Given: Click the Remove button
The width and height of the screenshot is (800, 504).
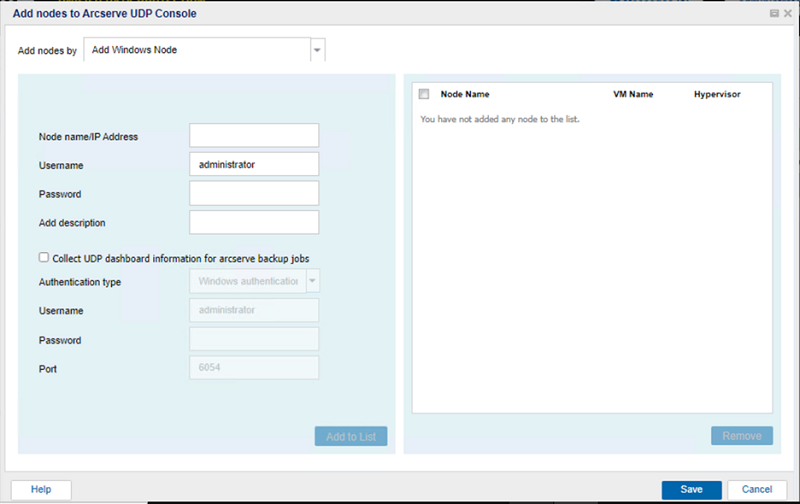Looking at the screenshot, I should click(742, 436).
